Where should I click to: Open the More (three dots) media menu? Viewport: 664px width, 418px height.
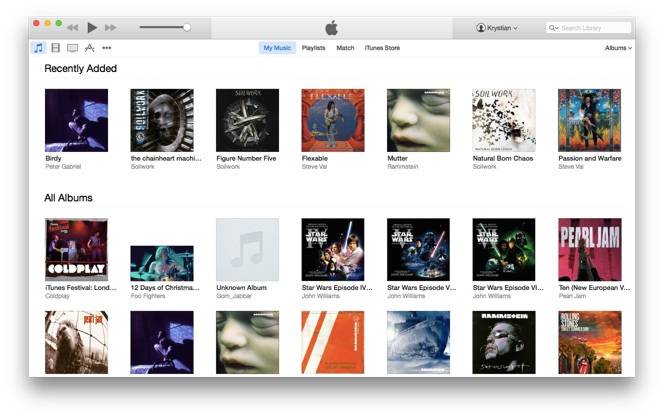coord(107,48)
